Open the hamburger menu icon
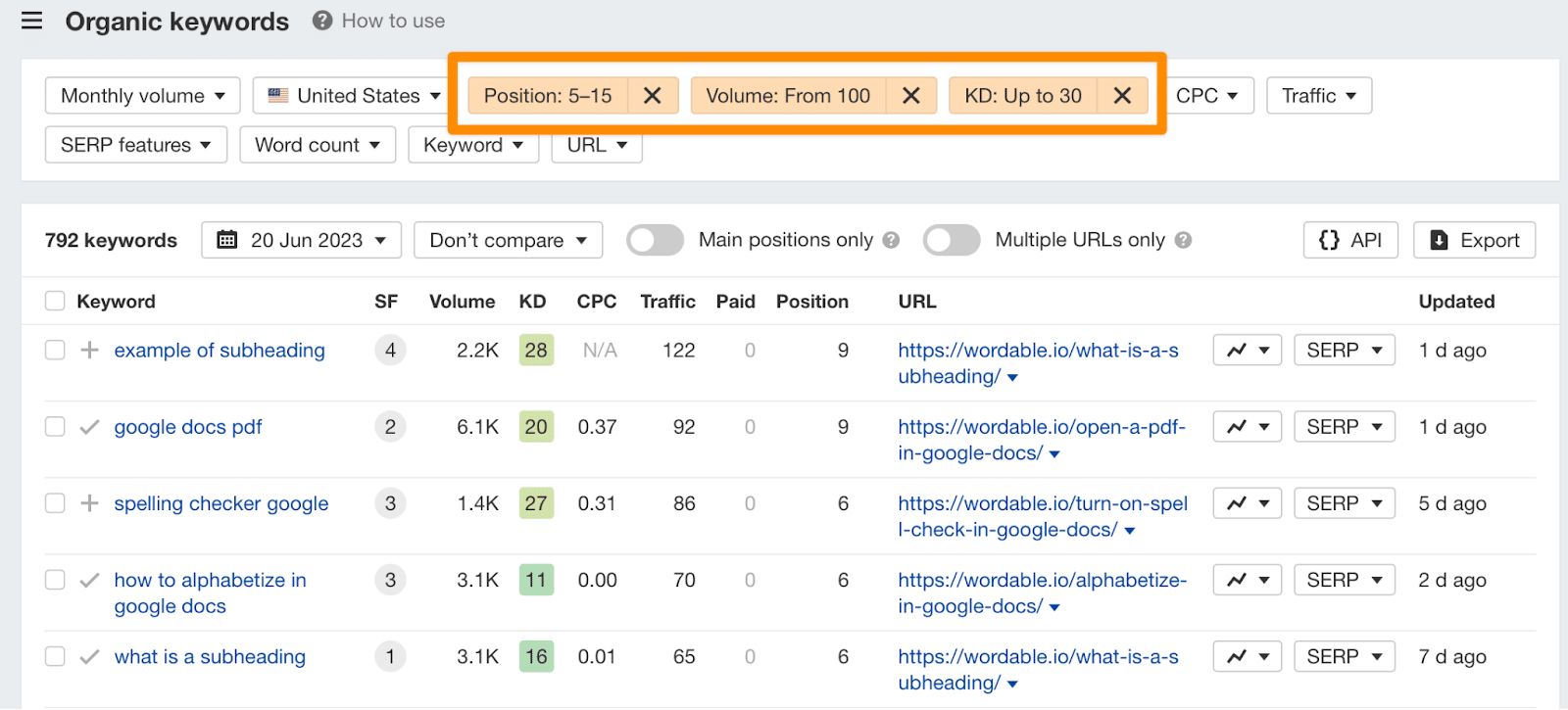Screen dimensions: 1568x710 32,21
